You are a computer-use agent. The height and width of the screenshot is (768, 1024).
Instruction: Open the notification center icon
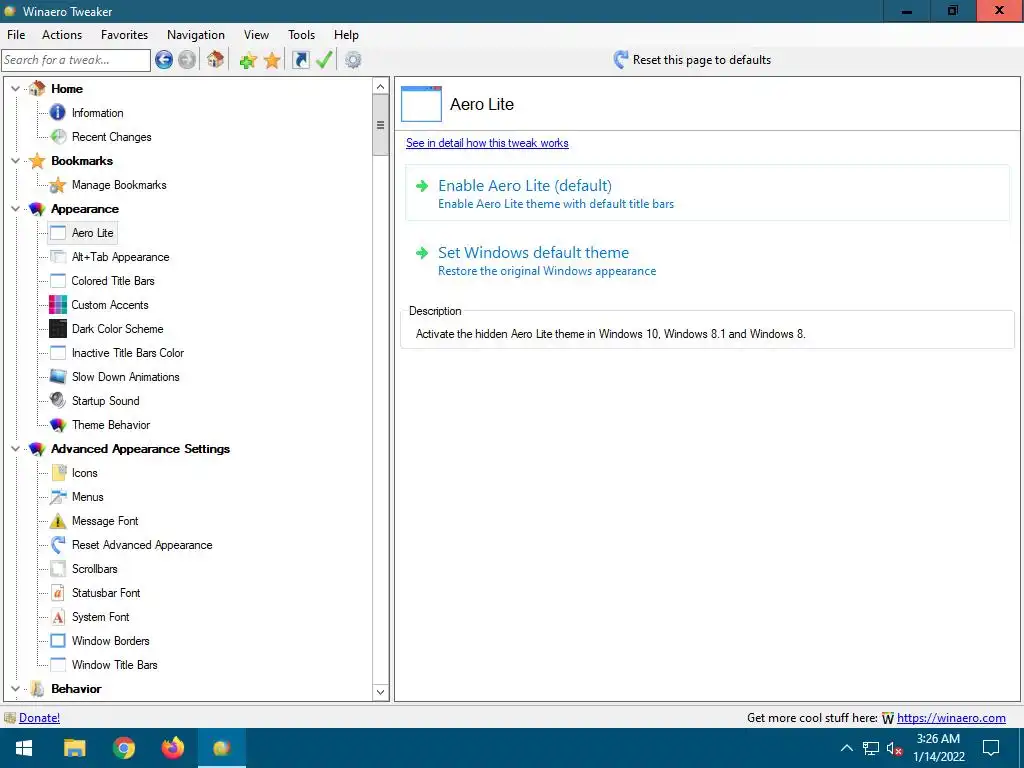(991, 748)
